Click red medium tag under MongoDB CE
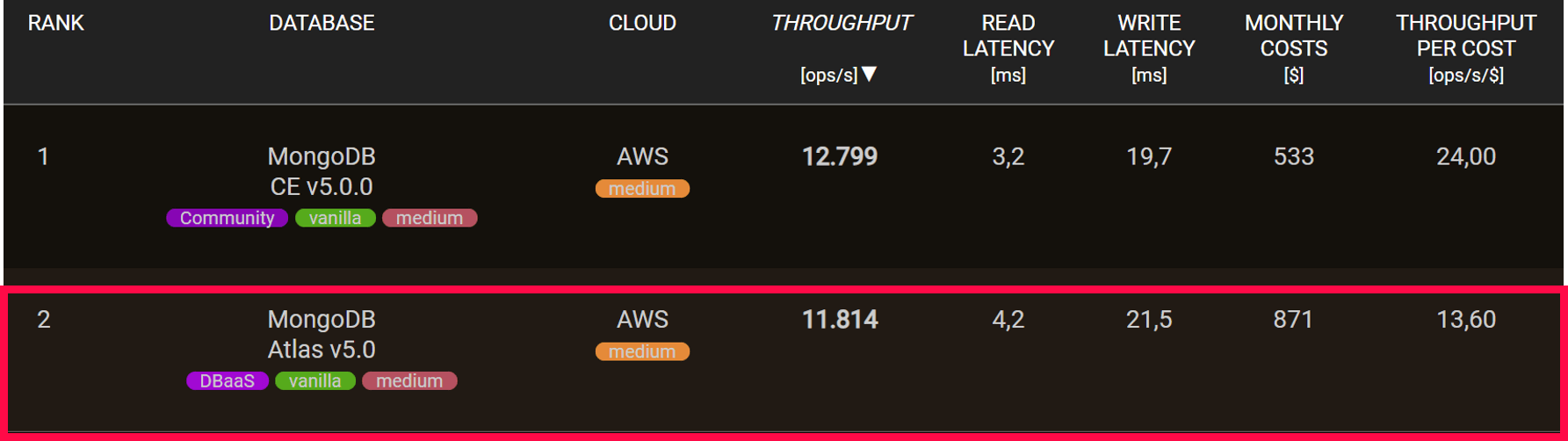 pos(430,218)
